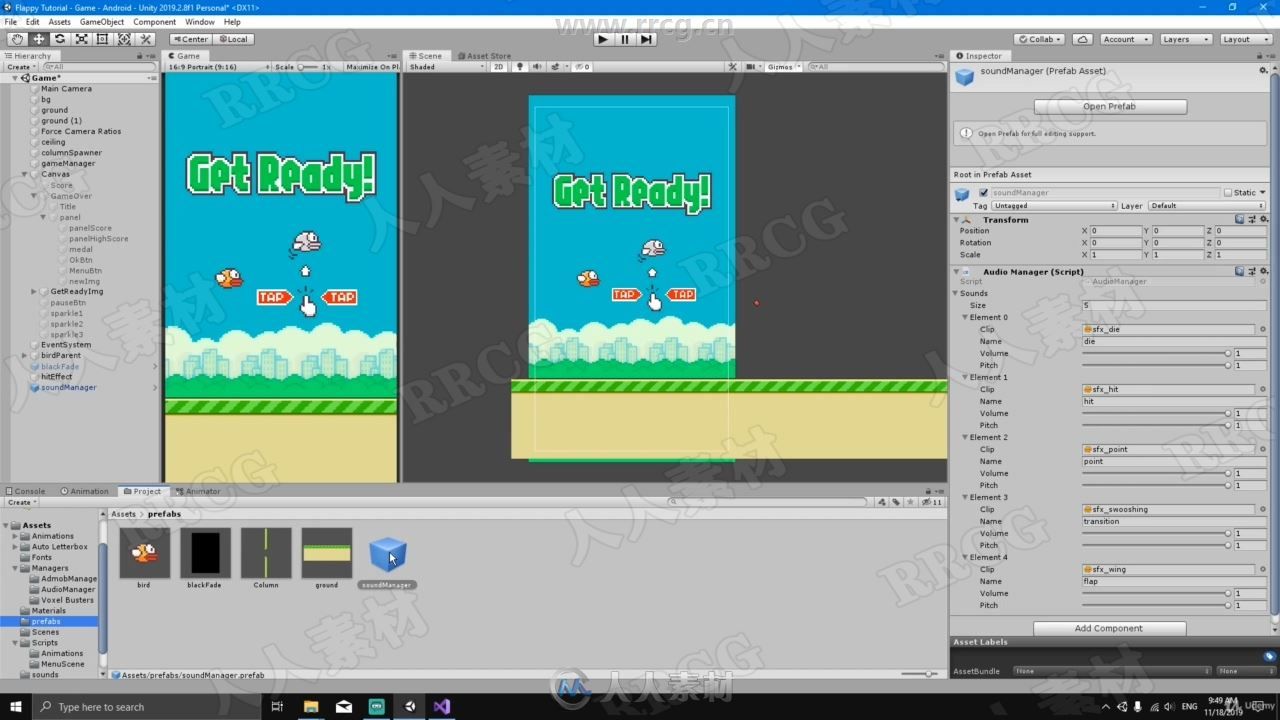Open the Account dropdown
Image resolution: width=1280 pixels, height=720 pixels.
pos(1125,39)
